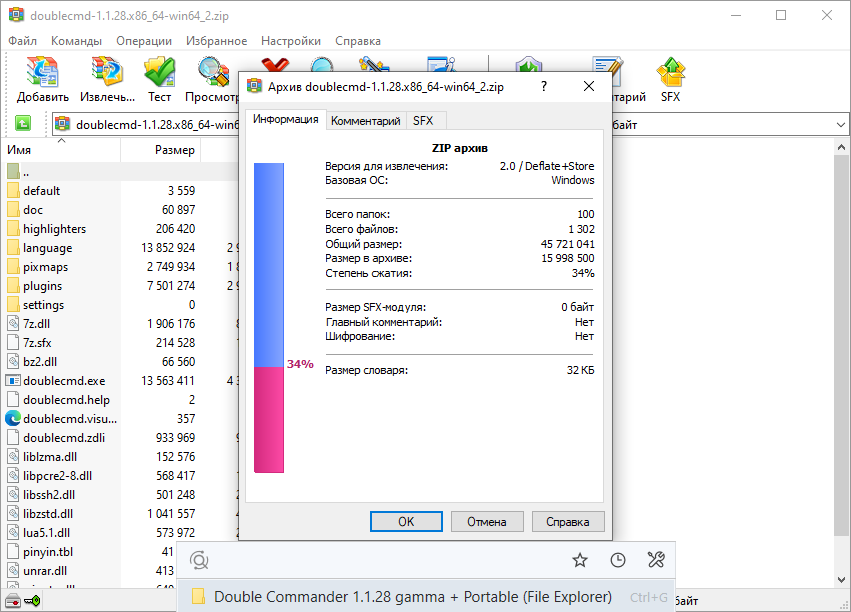Run the archive Тест toolbar icon
Image resolution: width=851 pixels, height=612 pixels.
pos(160,72)
